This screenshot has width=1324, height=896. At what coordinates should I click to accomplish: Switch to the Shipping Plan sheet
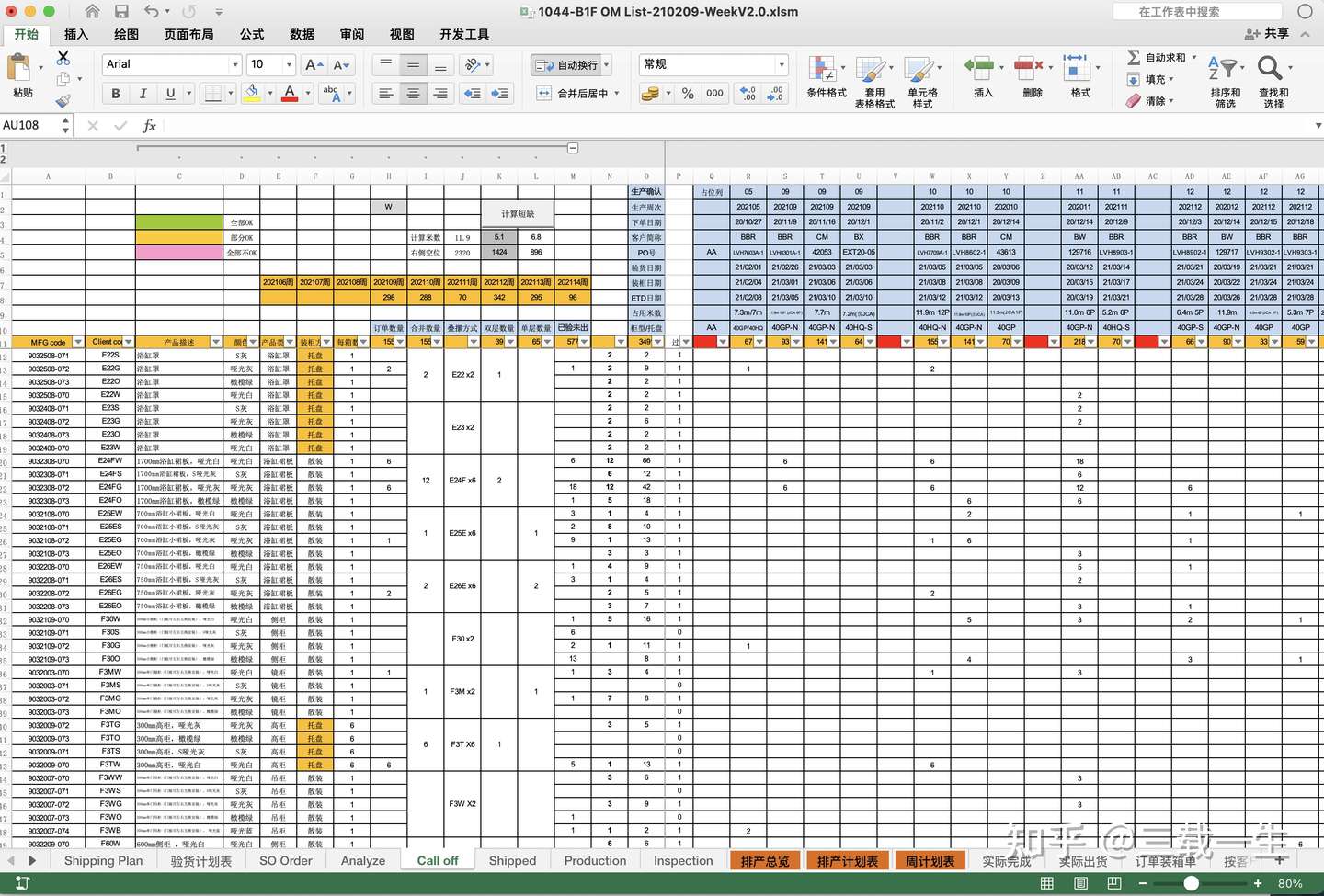click(x=104, y=861)
